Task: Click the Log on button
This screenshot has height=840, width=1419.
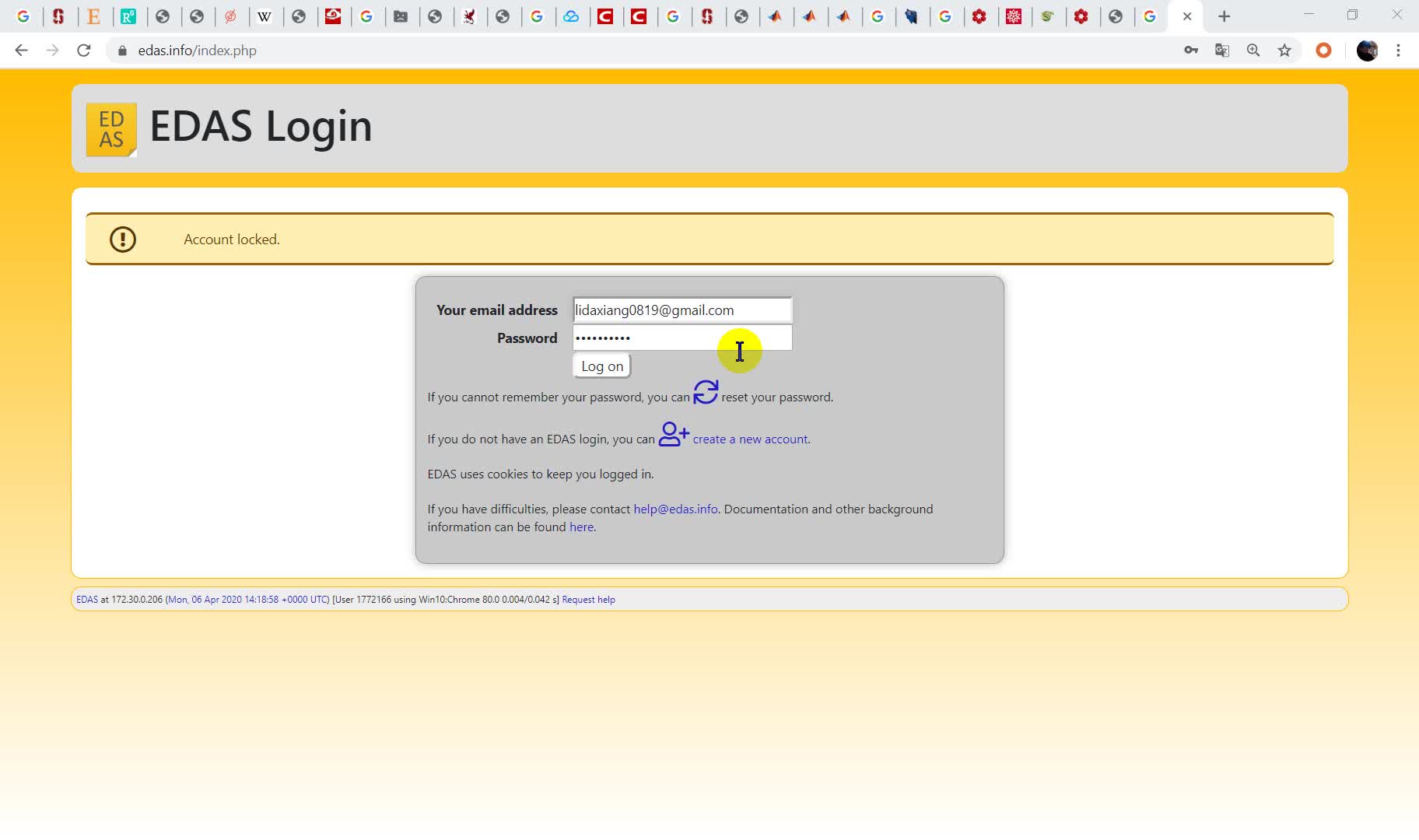Action: click(x=602, y=366)
